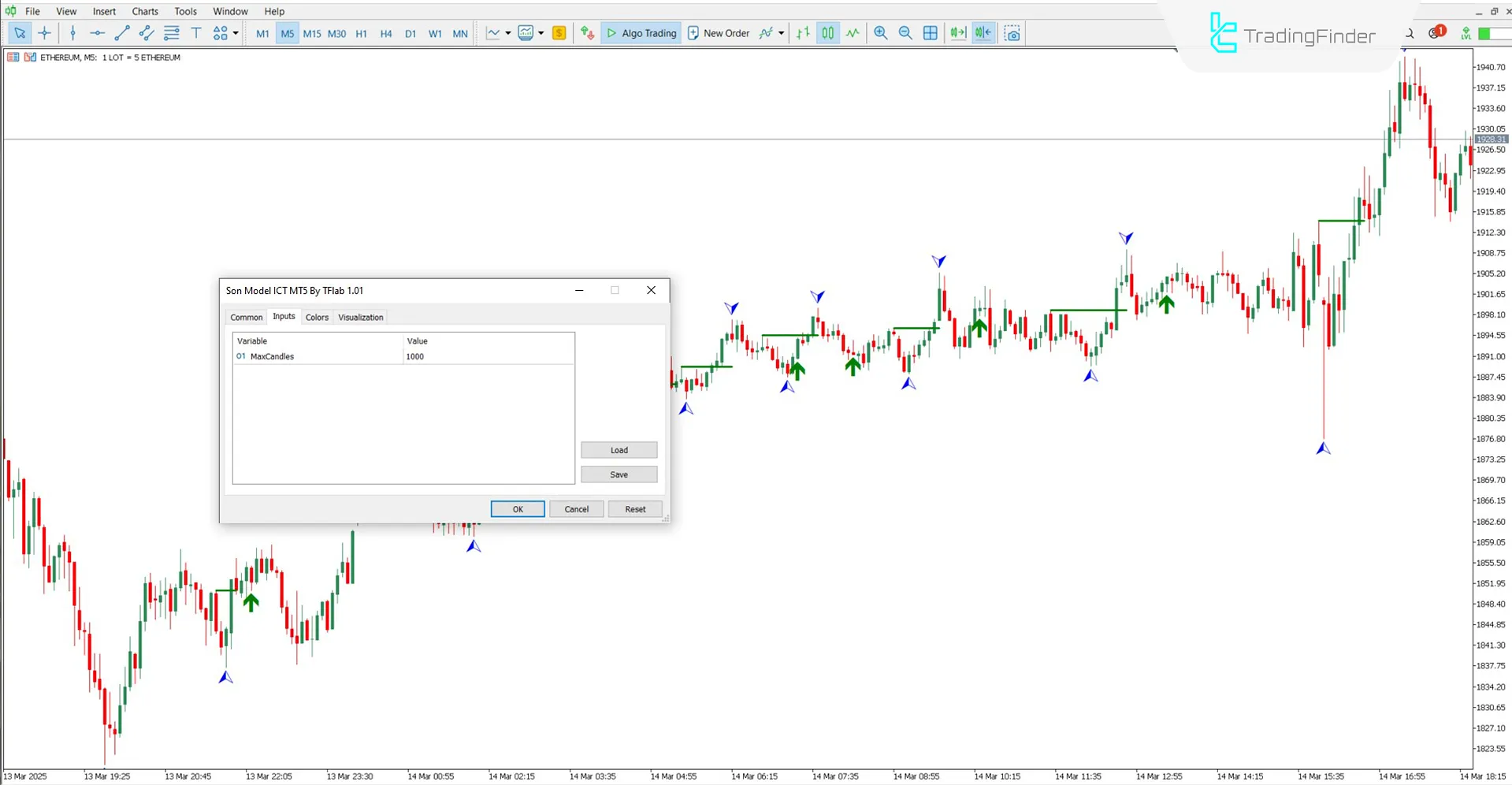Select the Text label tool
Image resolution: width=1512 pixels, height=785 pixels.
pyautogui.click(x=196, y=33)
